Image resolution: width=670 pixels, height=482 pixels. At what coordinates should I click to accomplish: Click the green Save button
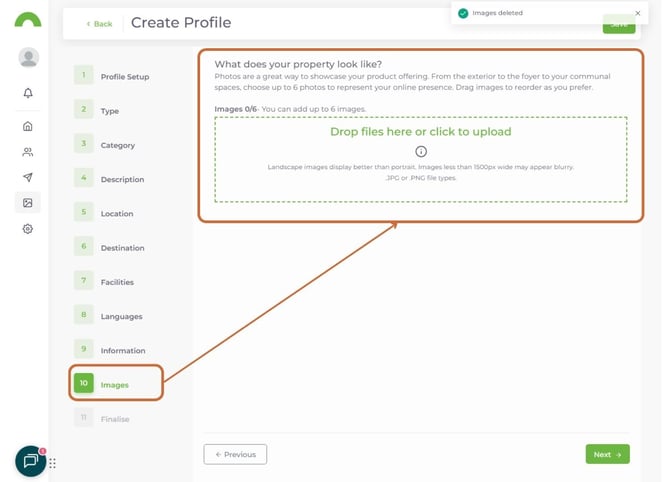pyautogui.click(x=618, y=27)
